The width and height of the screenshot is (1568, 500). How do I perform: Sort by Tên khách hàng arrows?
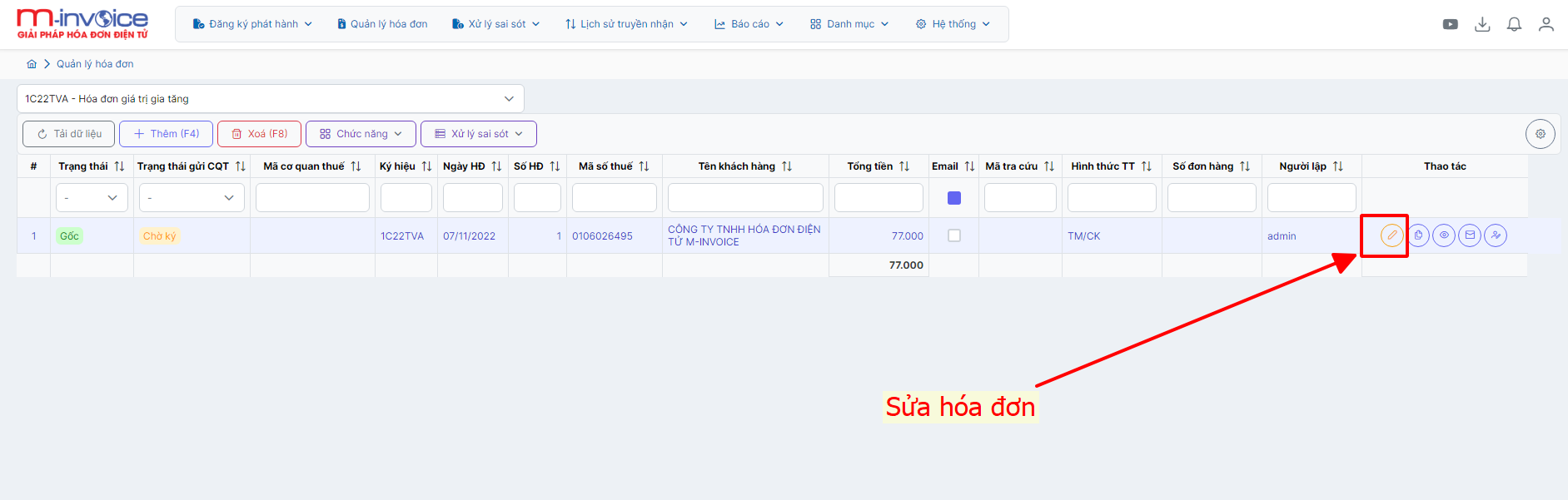click(x=787, y=166)
